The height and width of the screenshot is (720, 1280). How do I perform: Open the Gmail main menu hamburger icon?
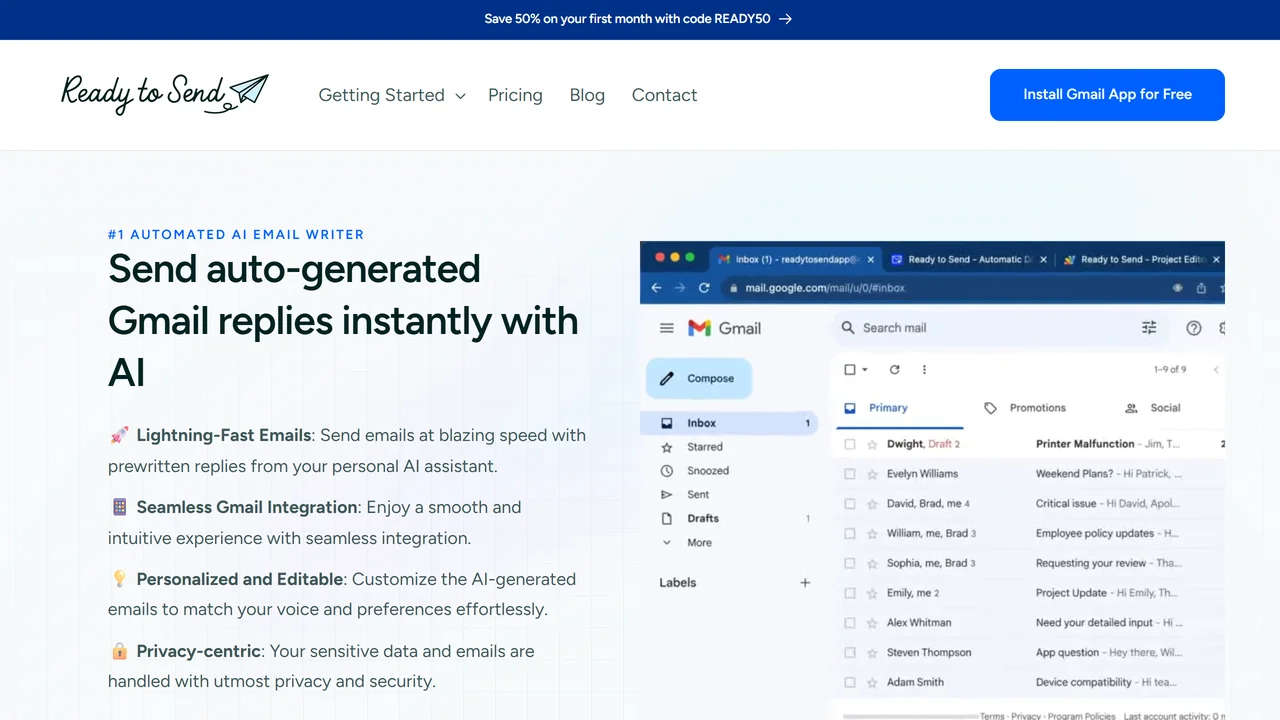(667, 328)
